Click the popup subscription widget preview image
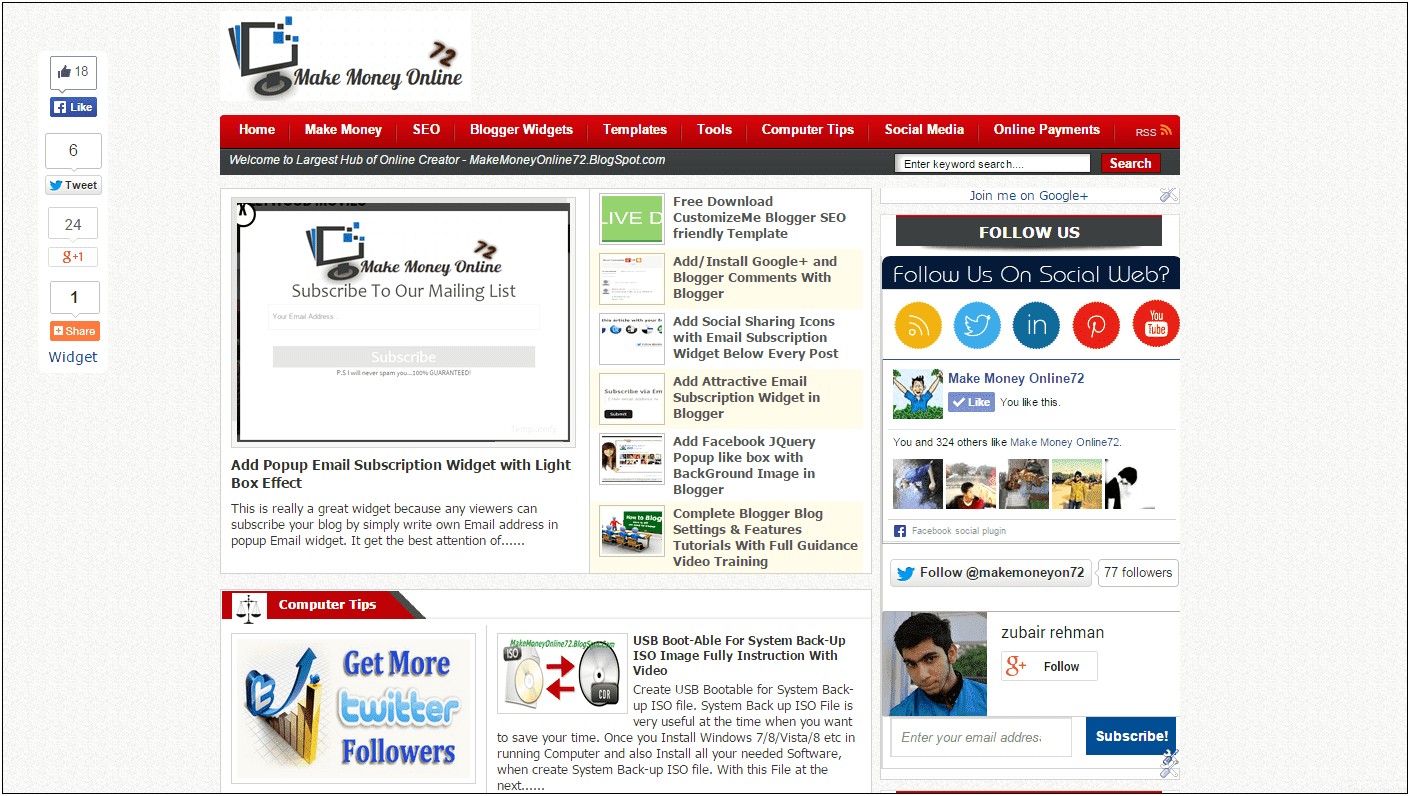The width and height of the screenshot is (1410, 796). tap(403, 322)
